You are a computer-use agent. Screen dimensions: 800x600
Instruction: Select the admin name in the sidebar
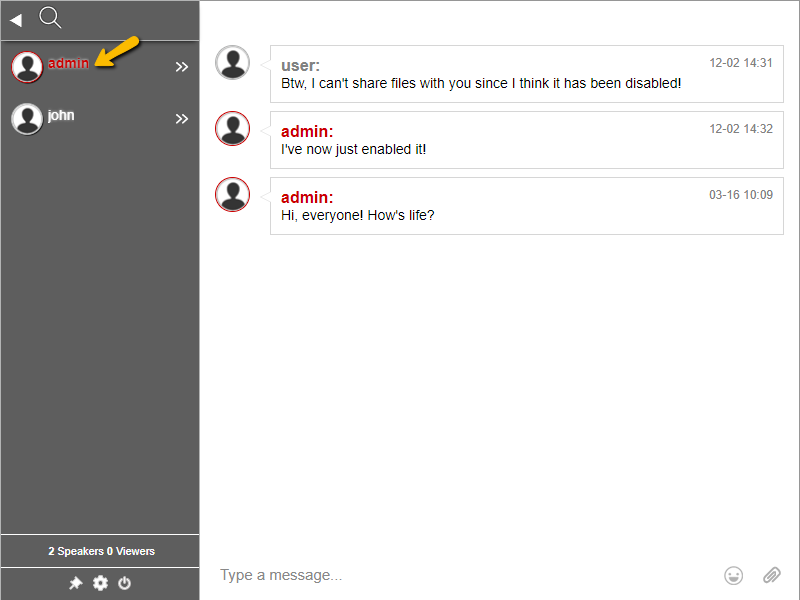(68, 63)
